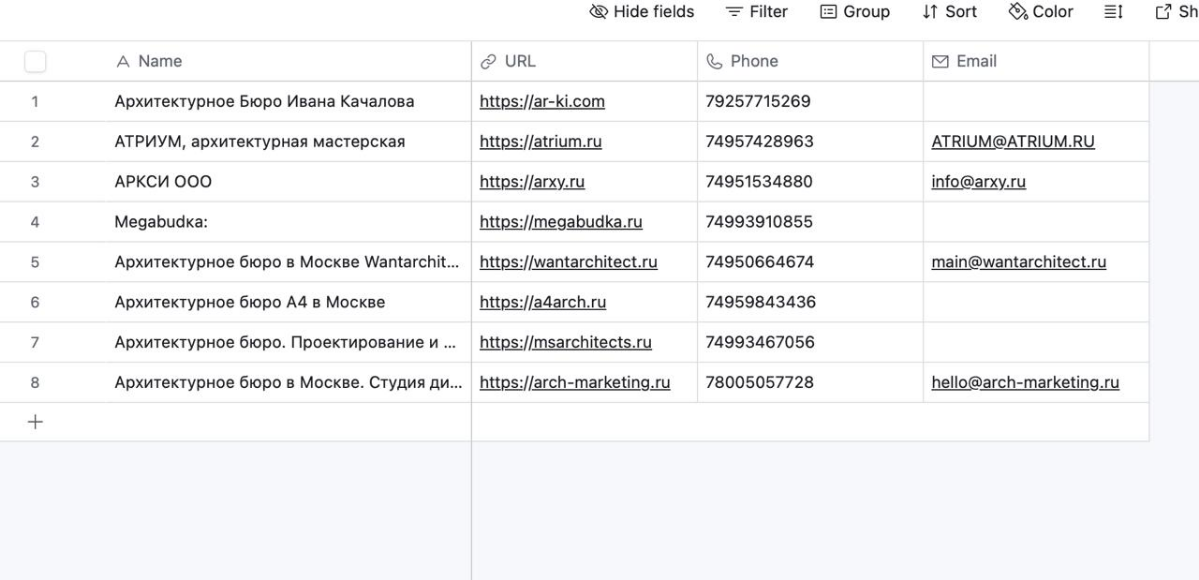Image resolution: width=1199 pixels, height=580 pixels.
Task: Click the hello@arch-marketing.ru email link
Action: pos(1025,382)
